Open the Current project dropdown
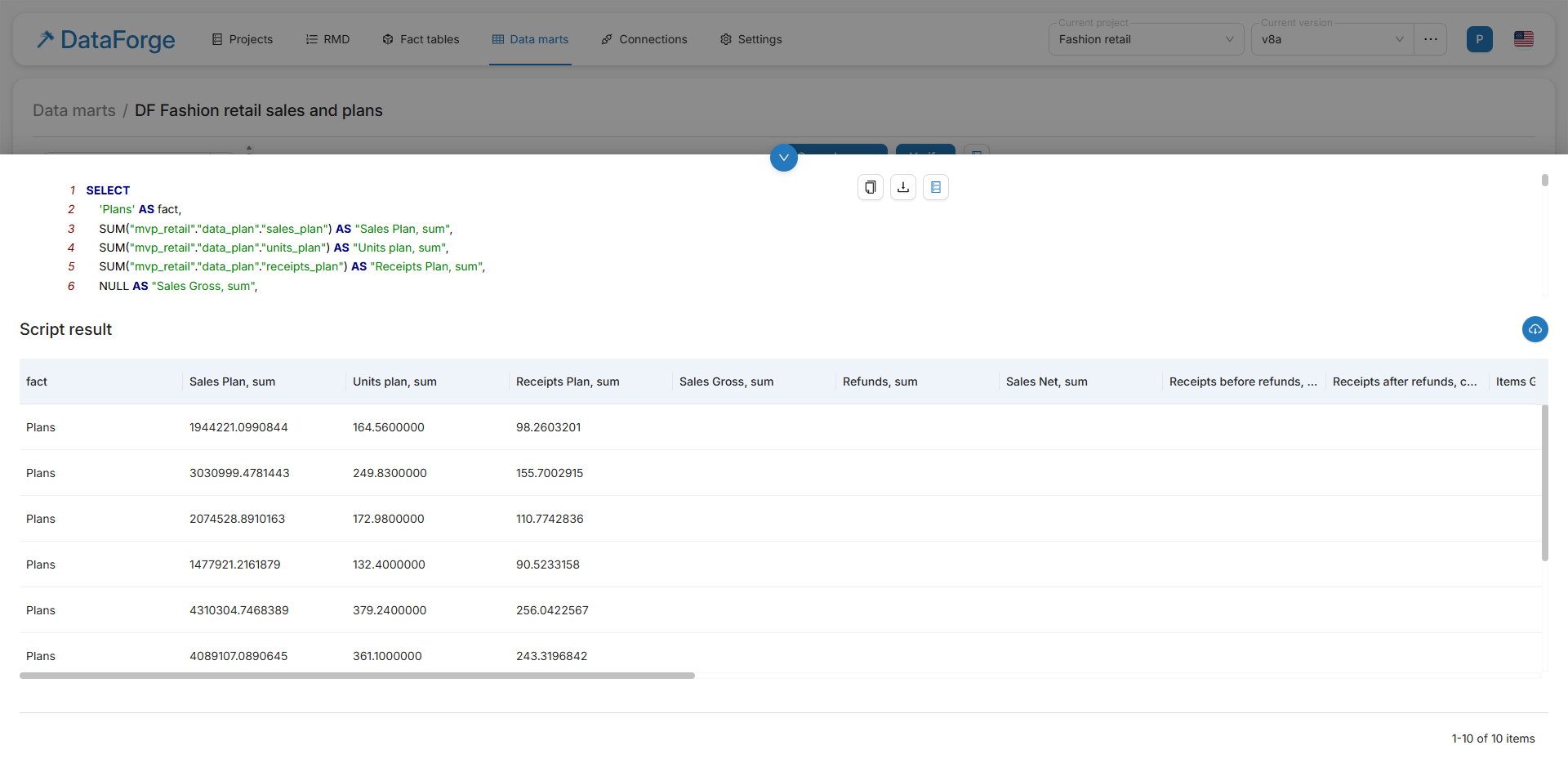Viewport: 1568px width, 772px height. (1145, 39)
